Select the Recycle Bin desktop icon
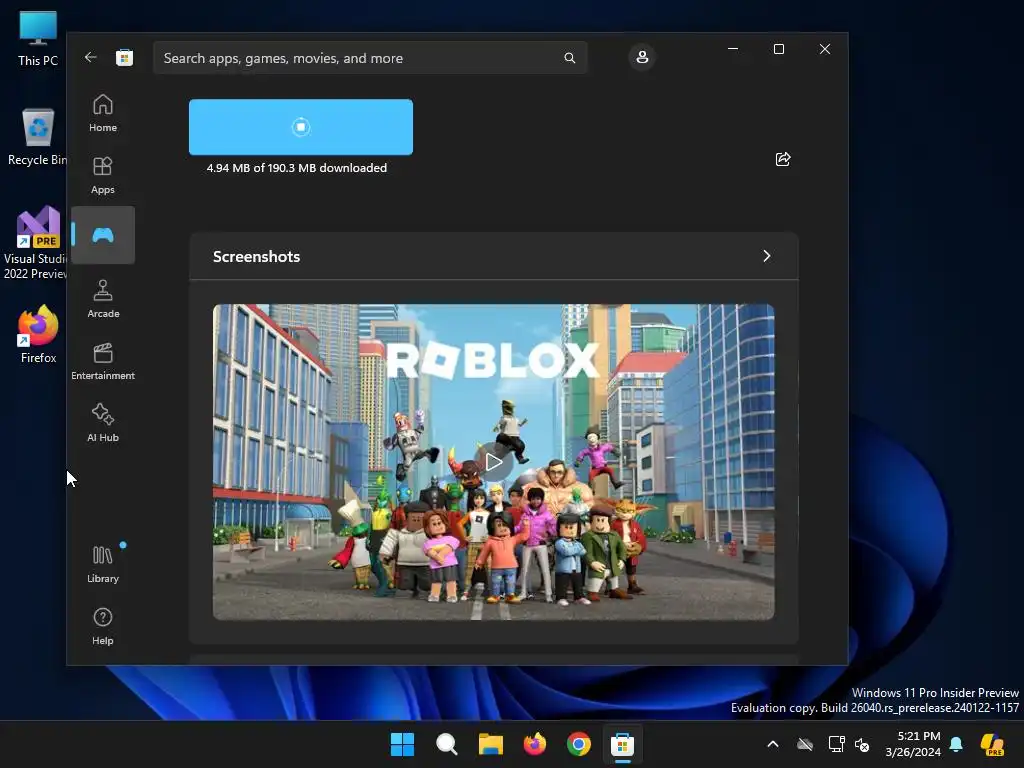This screenshot has height=768, width=1024. pos(38,137)
